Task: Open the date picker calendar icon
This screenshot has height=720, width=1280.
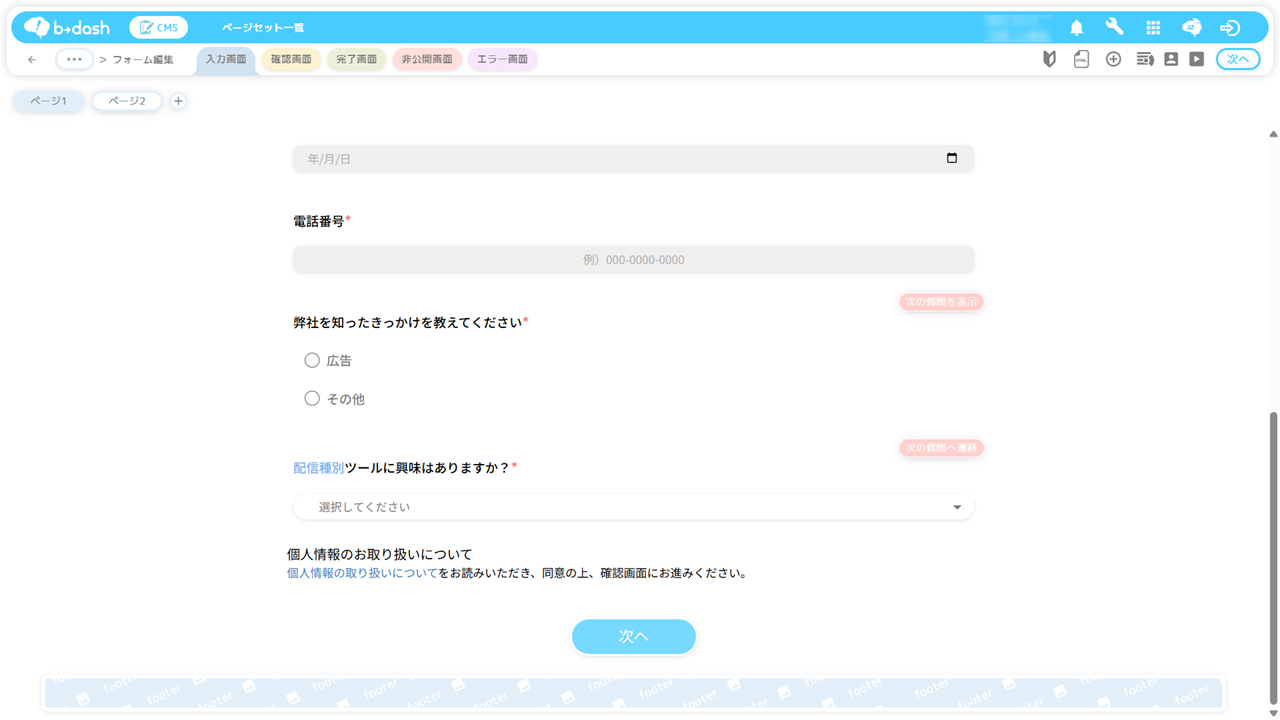Action: pyautogui.click(x=952, y=158)
